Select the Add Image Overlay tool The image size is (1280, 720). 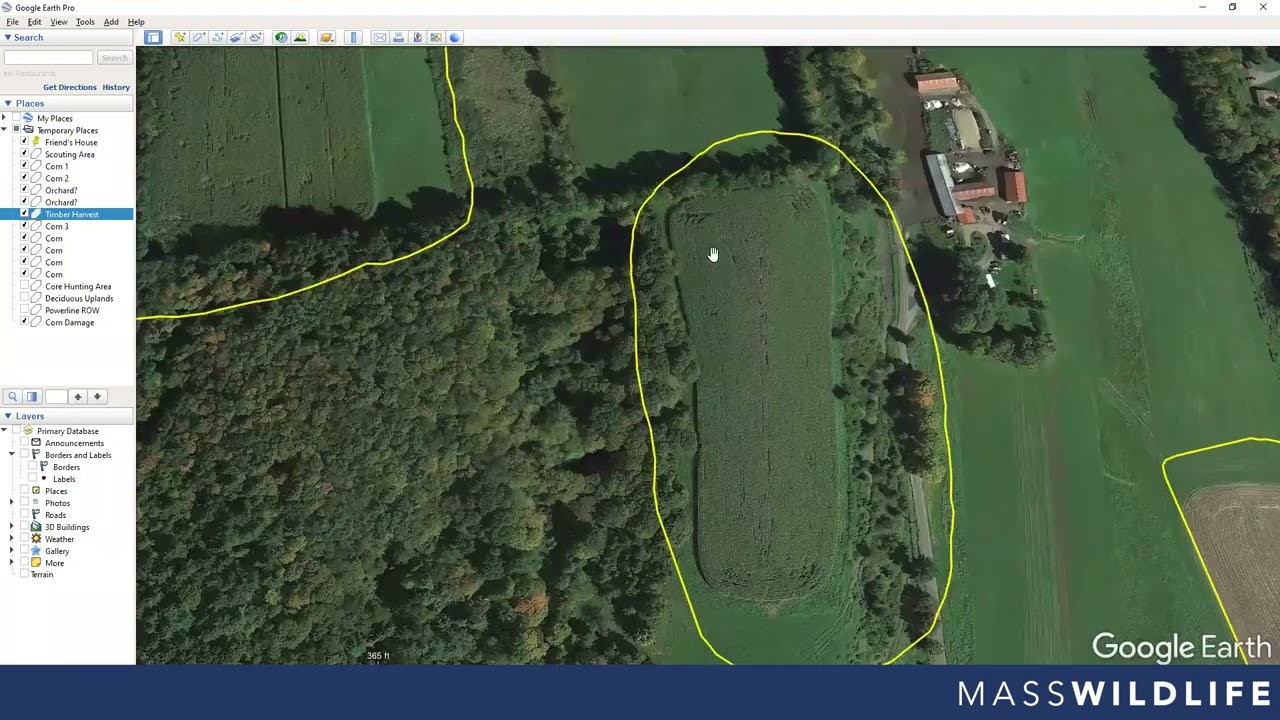tap(236, 37)
